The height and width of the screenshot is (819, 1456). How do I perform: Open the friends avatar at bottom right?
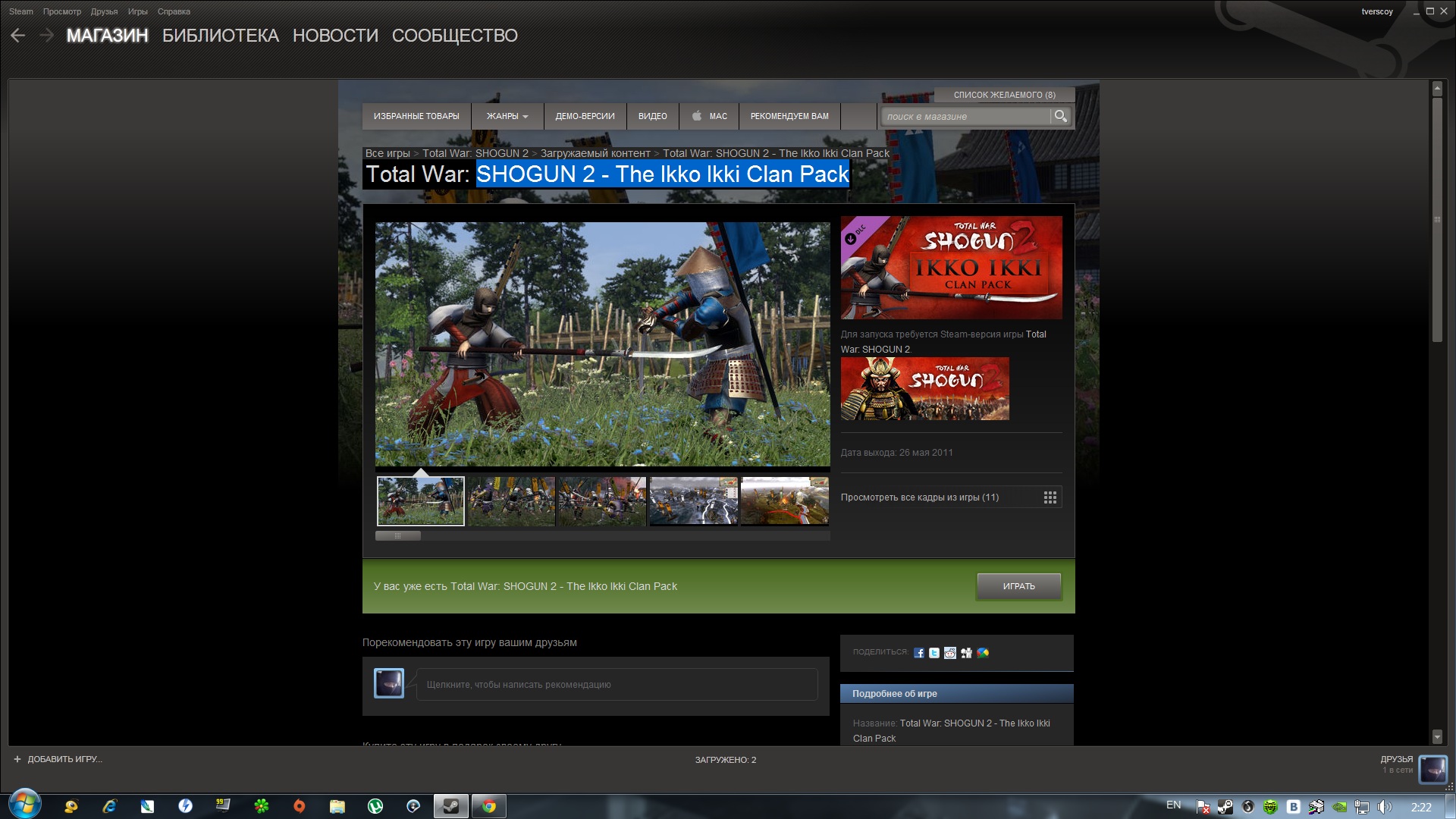[1432, 769]
